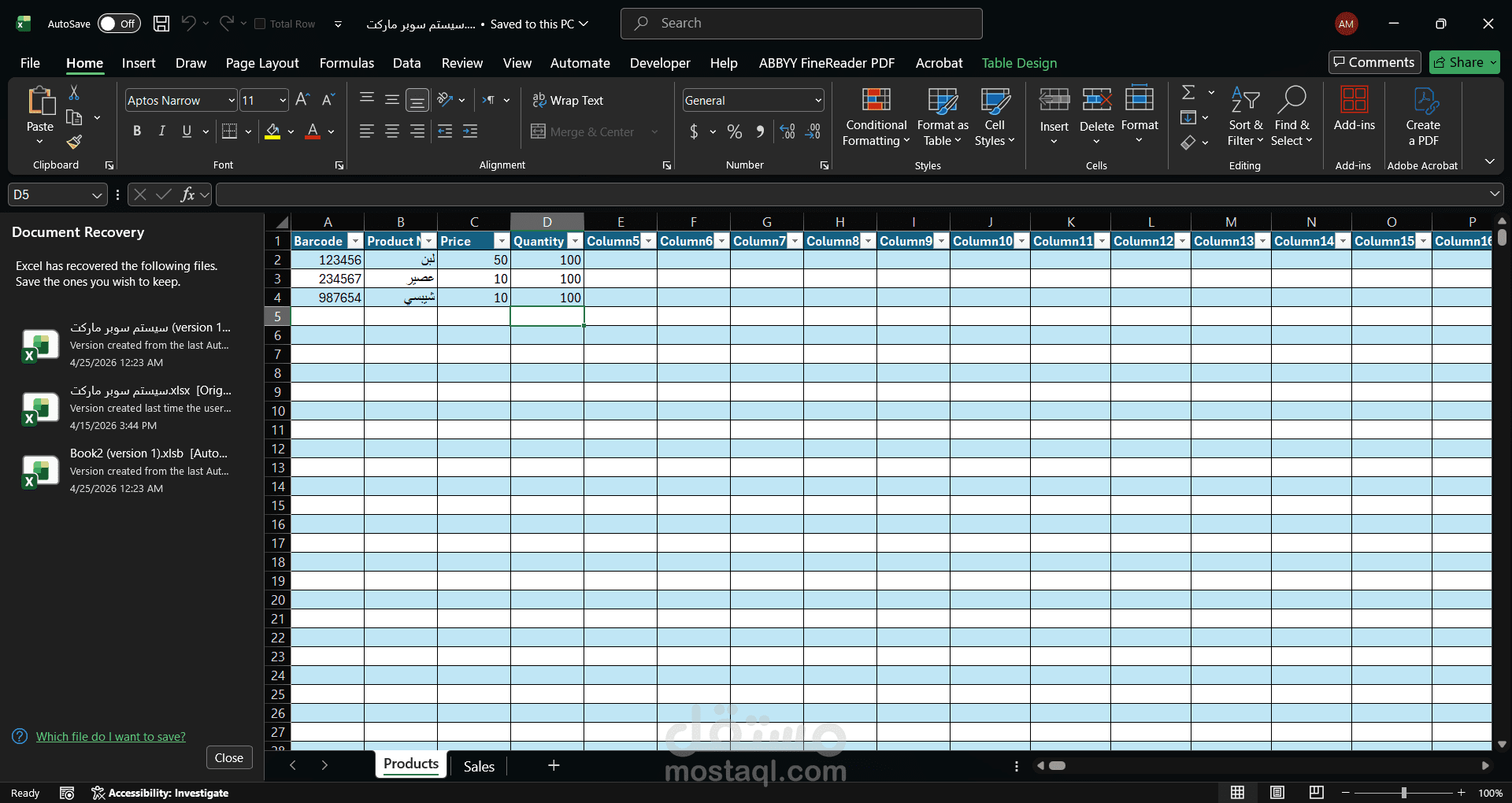Open Conditional Formatting menu
The height and width of the screenshot is (803, 1512).
876,117
